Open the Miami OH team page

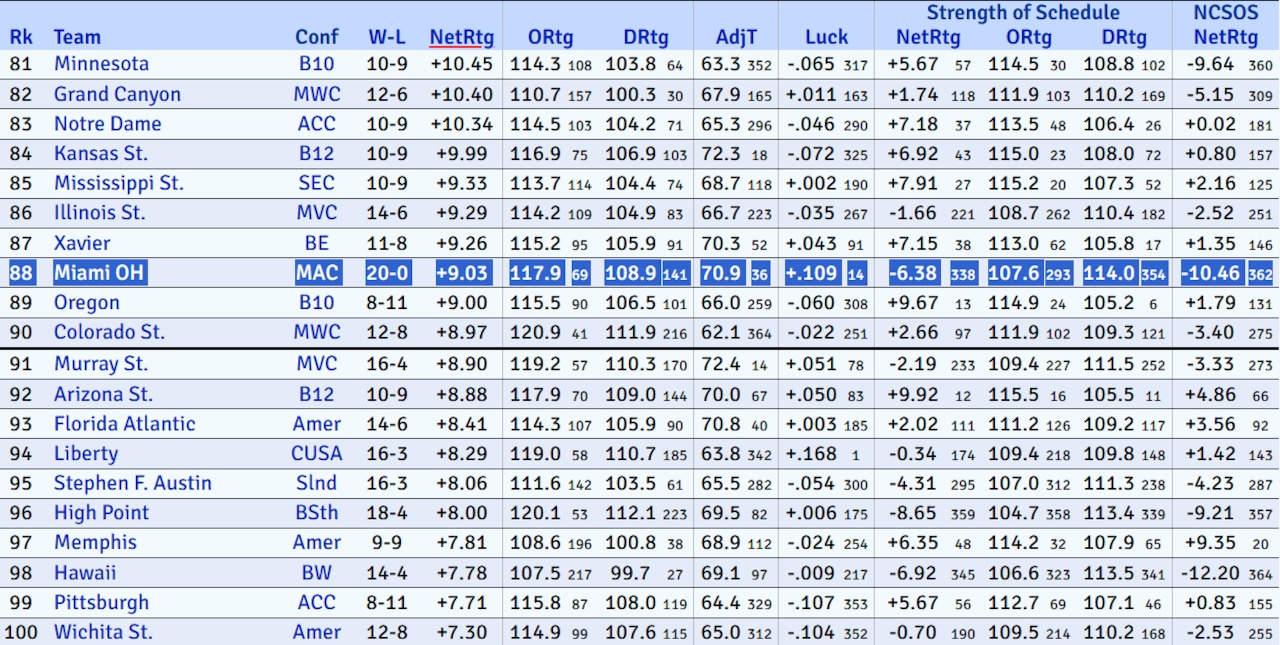click(101, 272)
